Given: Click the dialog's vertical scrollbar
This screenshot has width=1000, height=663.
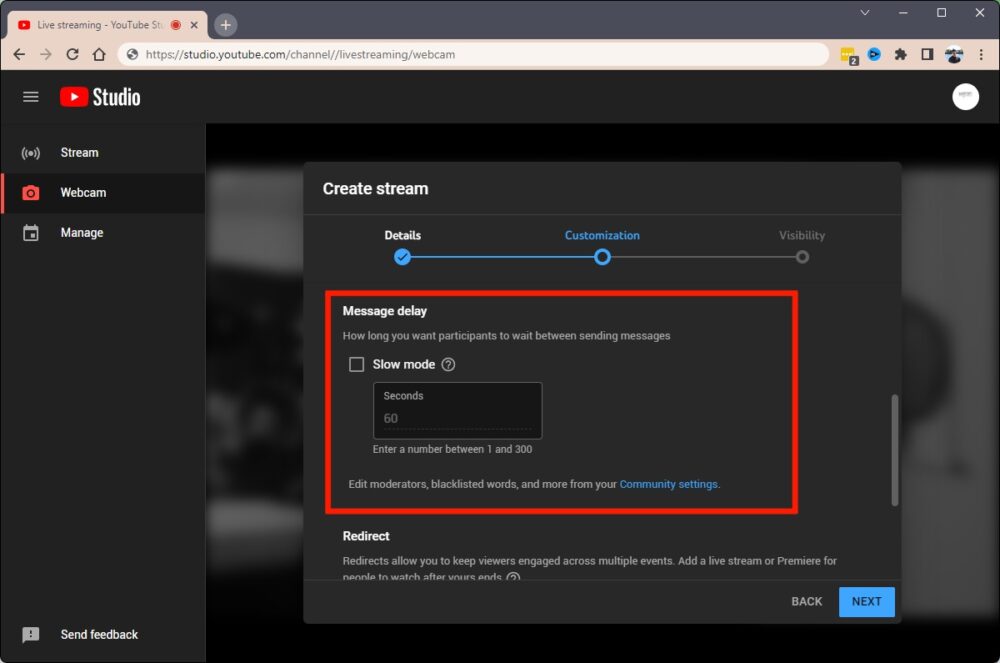Looking at the screenshot, I should click(894, 450).
